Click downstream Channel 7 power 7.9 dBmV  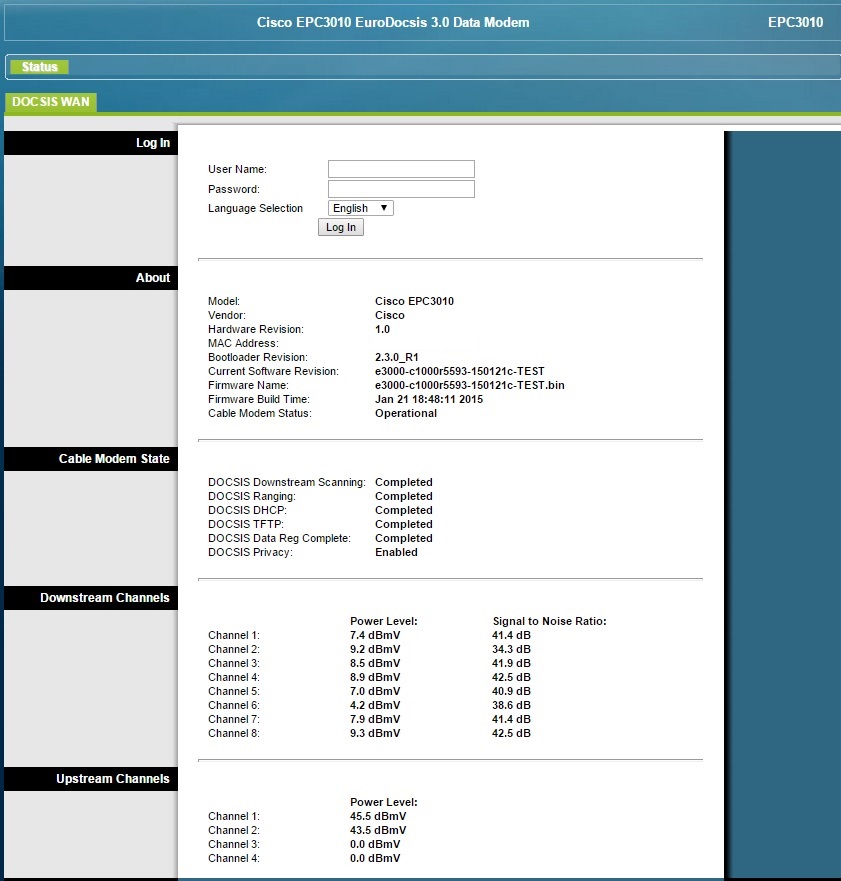coord(375,720)
